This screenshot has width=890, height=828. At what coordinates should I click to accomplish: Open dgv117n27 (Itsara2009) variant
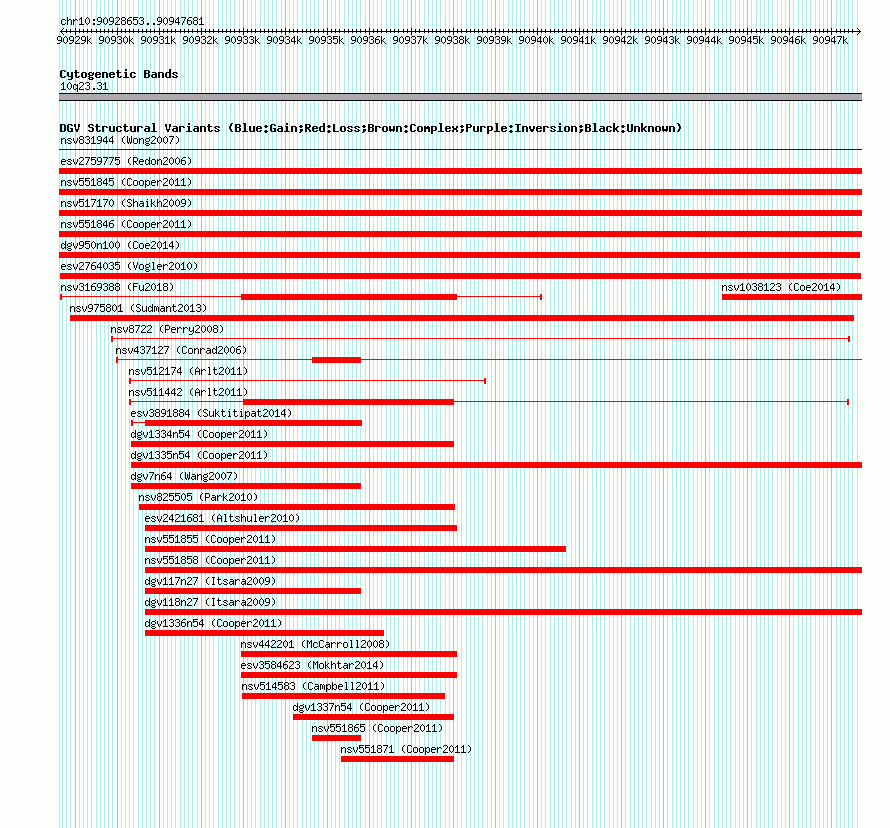210,581
